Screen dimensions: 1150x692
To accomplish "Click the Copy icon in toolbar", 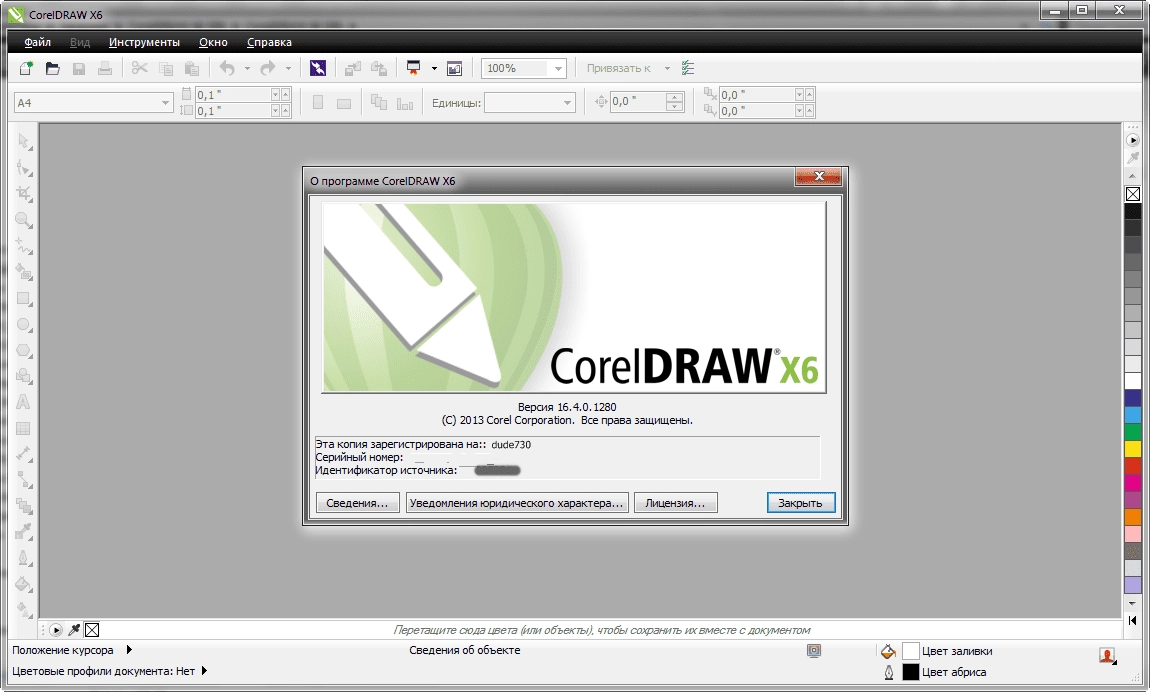I will [x=166, y=68].
